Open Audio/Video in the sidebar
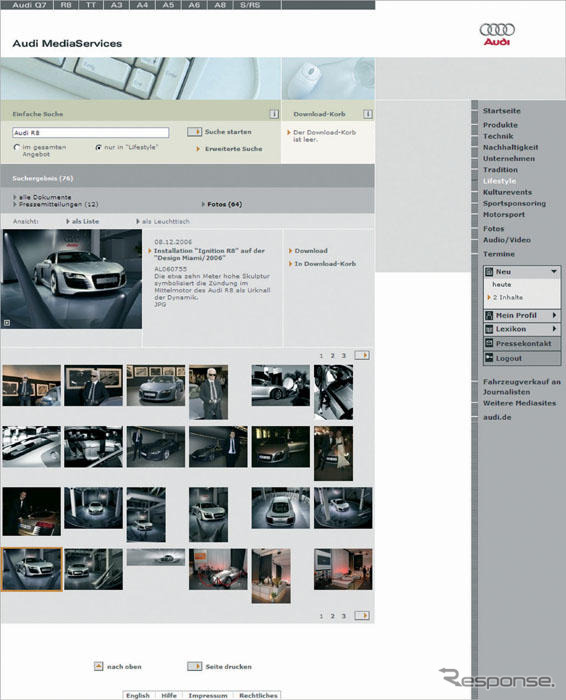Screen dimensions: 566x700 (x=507, y=240)
